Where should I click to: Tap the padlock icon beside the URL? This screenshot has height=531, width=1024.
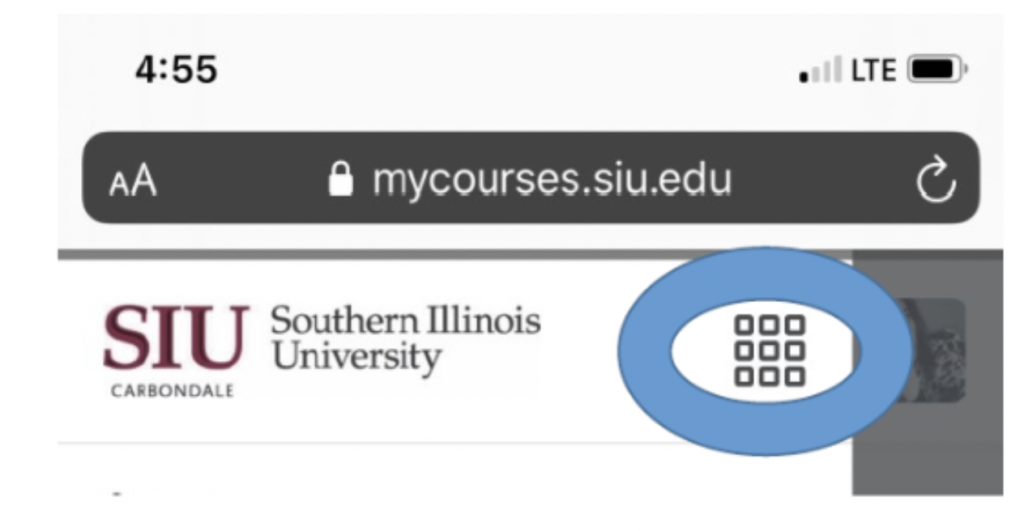[340, 179]
